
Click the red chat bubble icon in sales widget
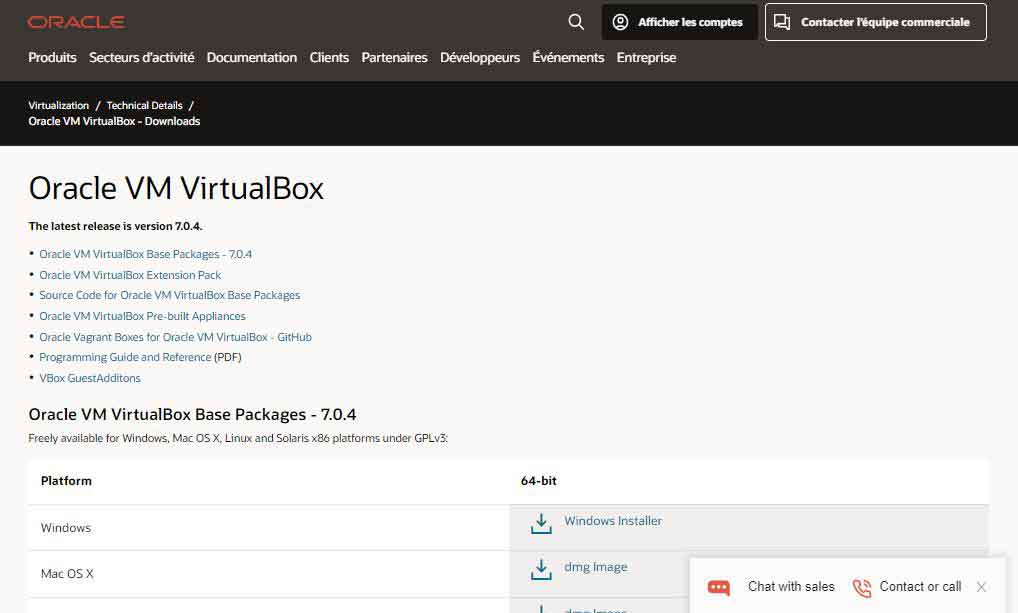pos(718,587)
